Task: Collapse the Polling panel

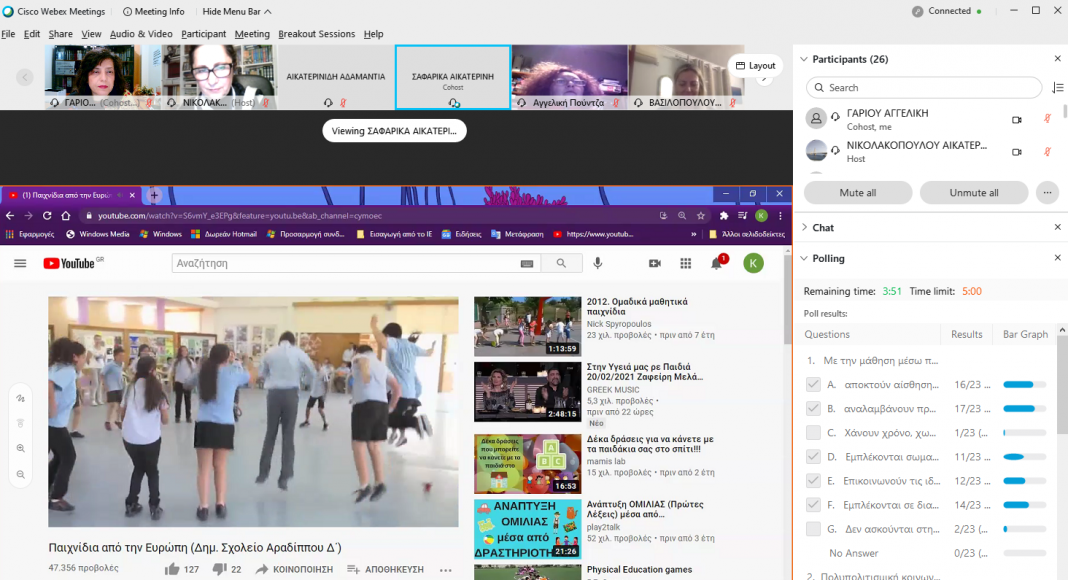Action: click(x=802, y=258)
